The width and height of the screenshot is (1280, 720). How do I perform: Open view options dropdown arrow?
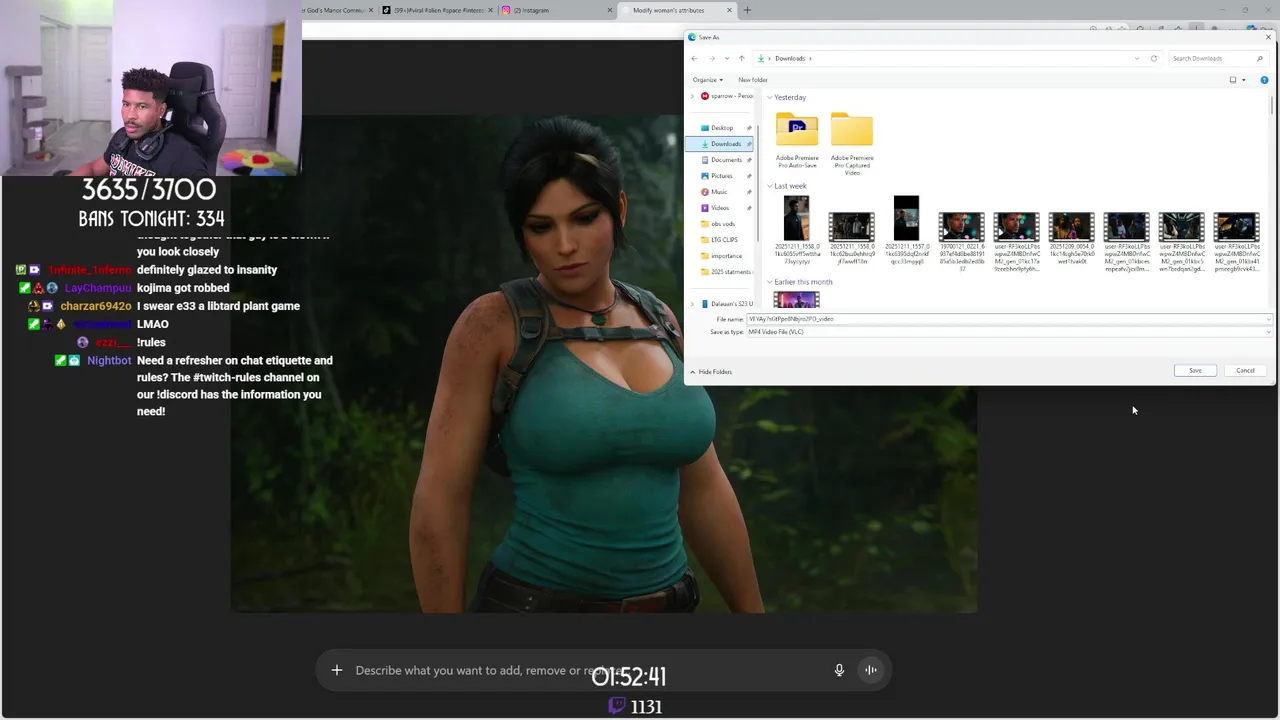click(1243, 80)
